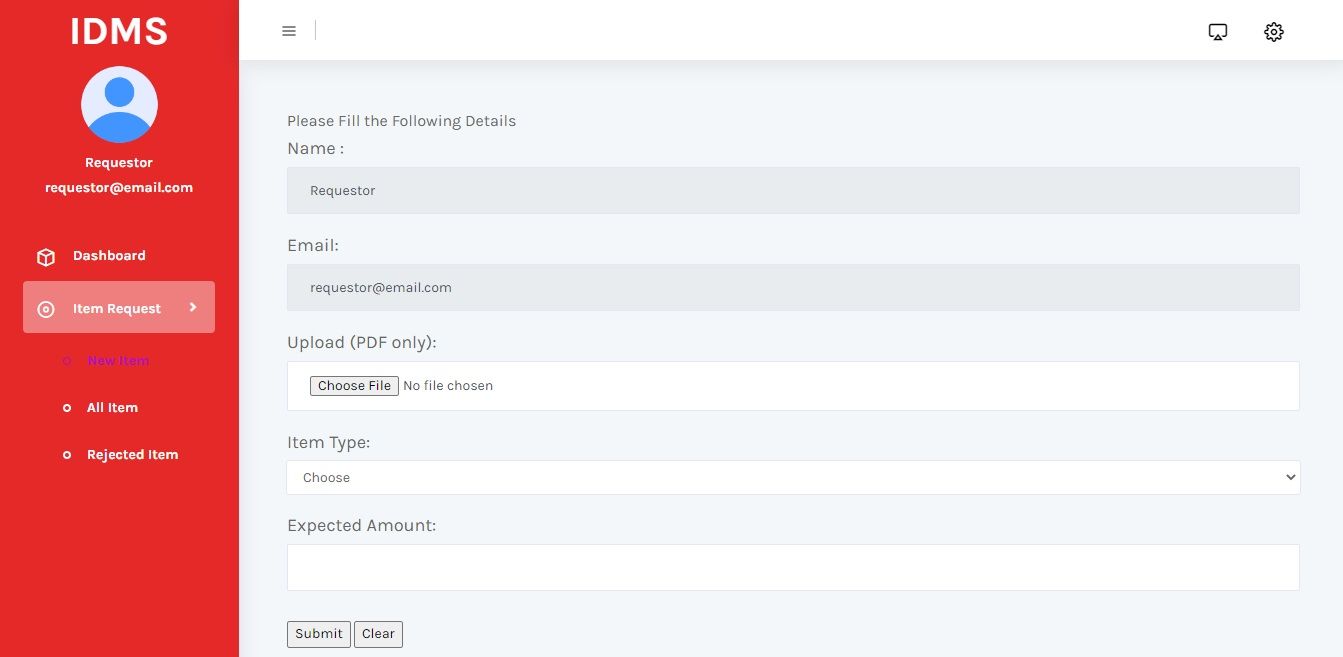Go to All Item submenu
Viewport: 1343px width, 657px height.
pos(112,408)
